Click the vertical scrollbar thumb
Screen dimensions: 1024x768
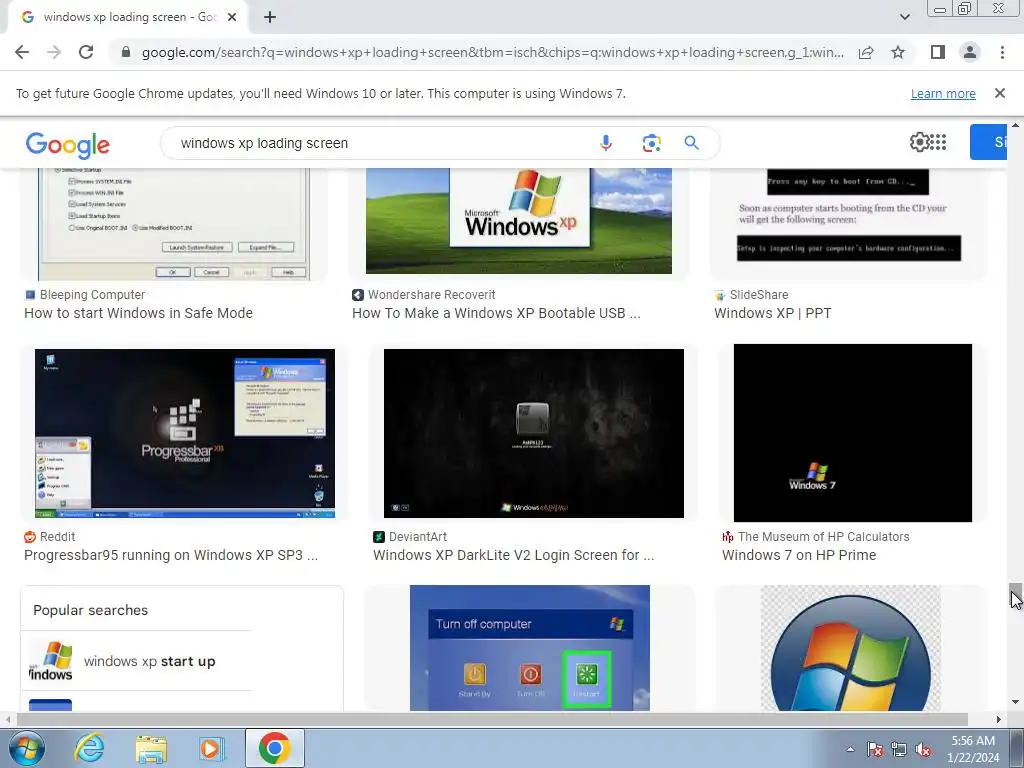(x=1015, y=594)
